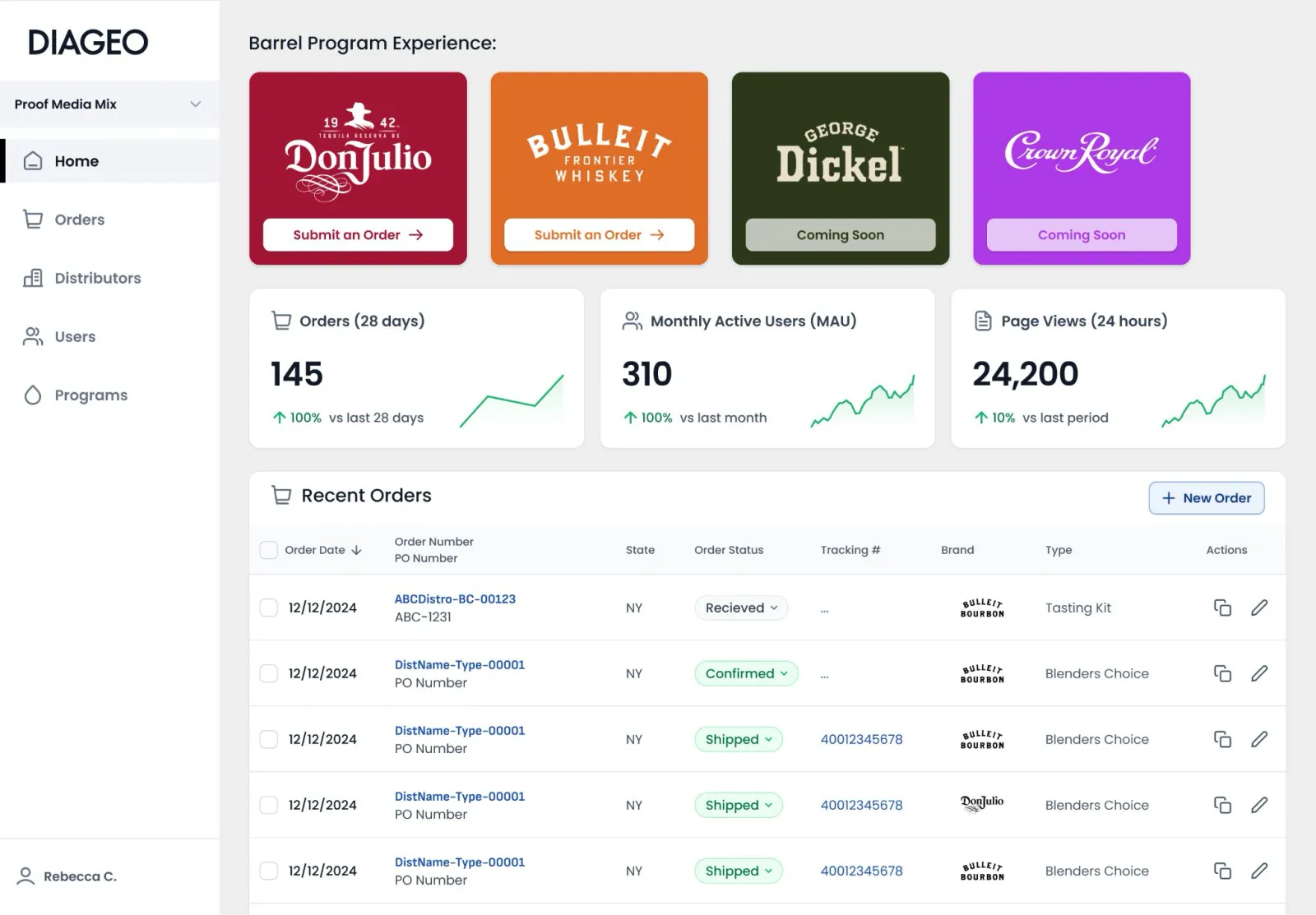The height and width of the screenshot is (915, 1316).
Task: Open the Programs droplet icon in sidebar
Action: (33, 395)
